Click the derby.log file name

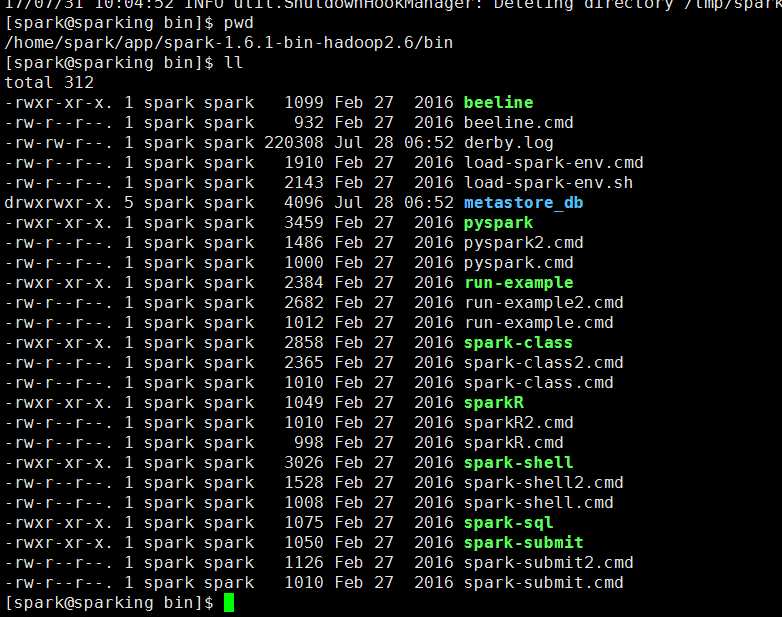pyautogui.click(x=508, y=143)
